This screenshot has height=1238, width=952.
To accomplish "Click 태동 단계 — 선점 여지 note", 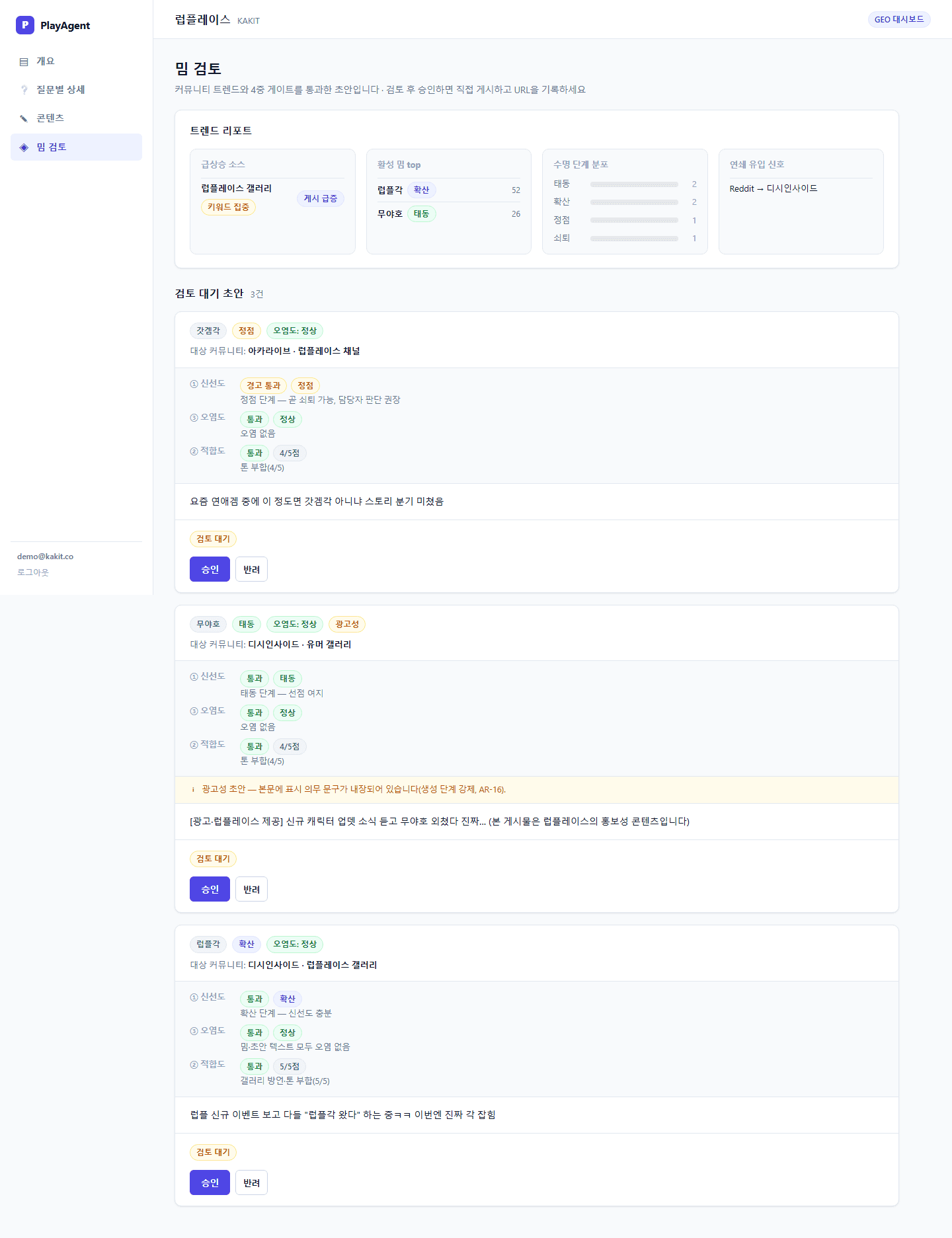I will (282, 693).
